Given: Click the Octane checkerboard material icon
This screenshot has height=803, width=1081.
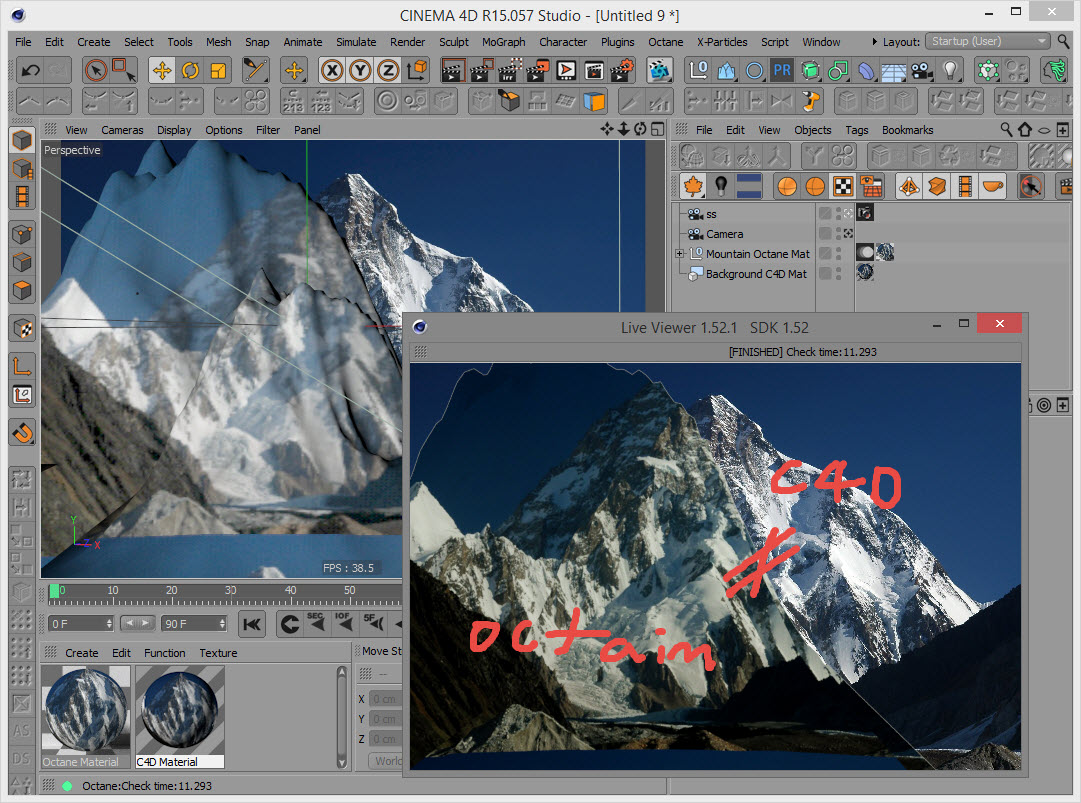Looking at the screenshot, I should point(843,186).
